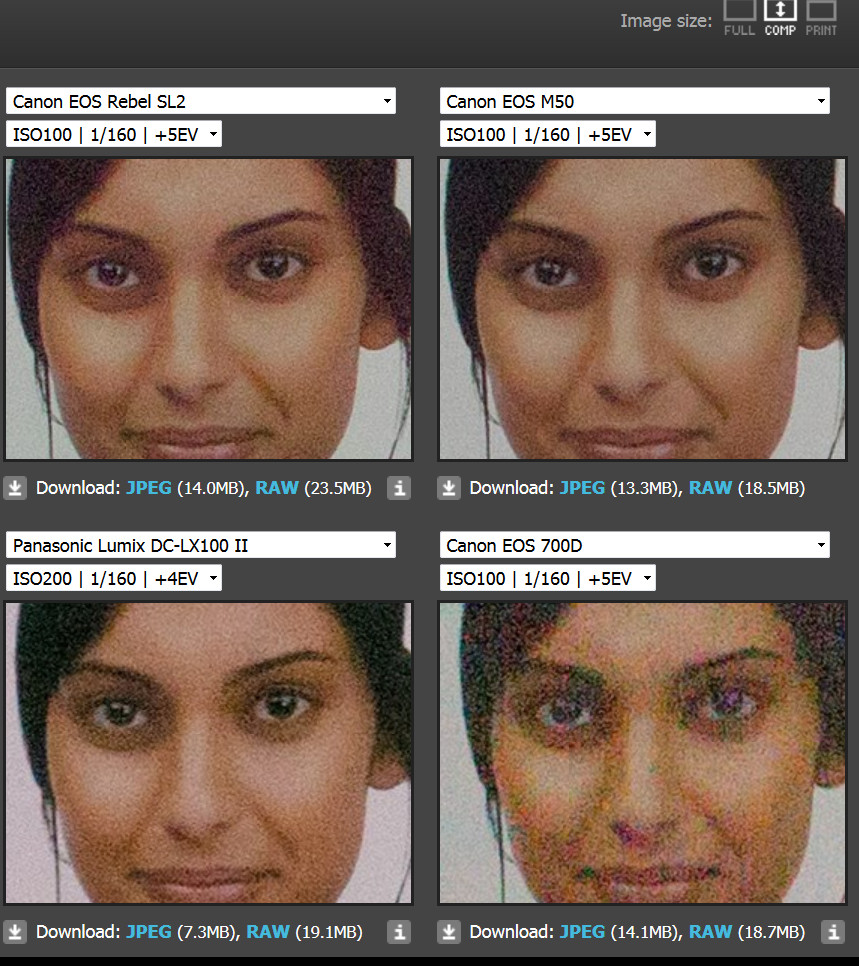Viewport: 859px width, 966px height.
Task: Expand Panasonic Lumix DC-LX100 II camera dropdown
Action: [201, 545]
